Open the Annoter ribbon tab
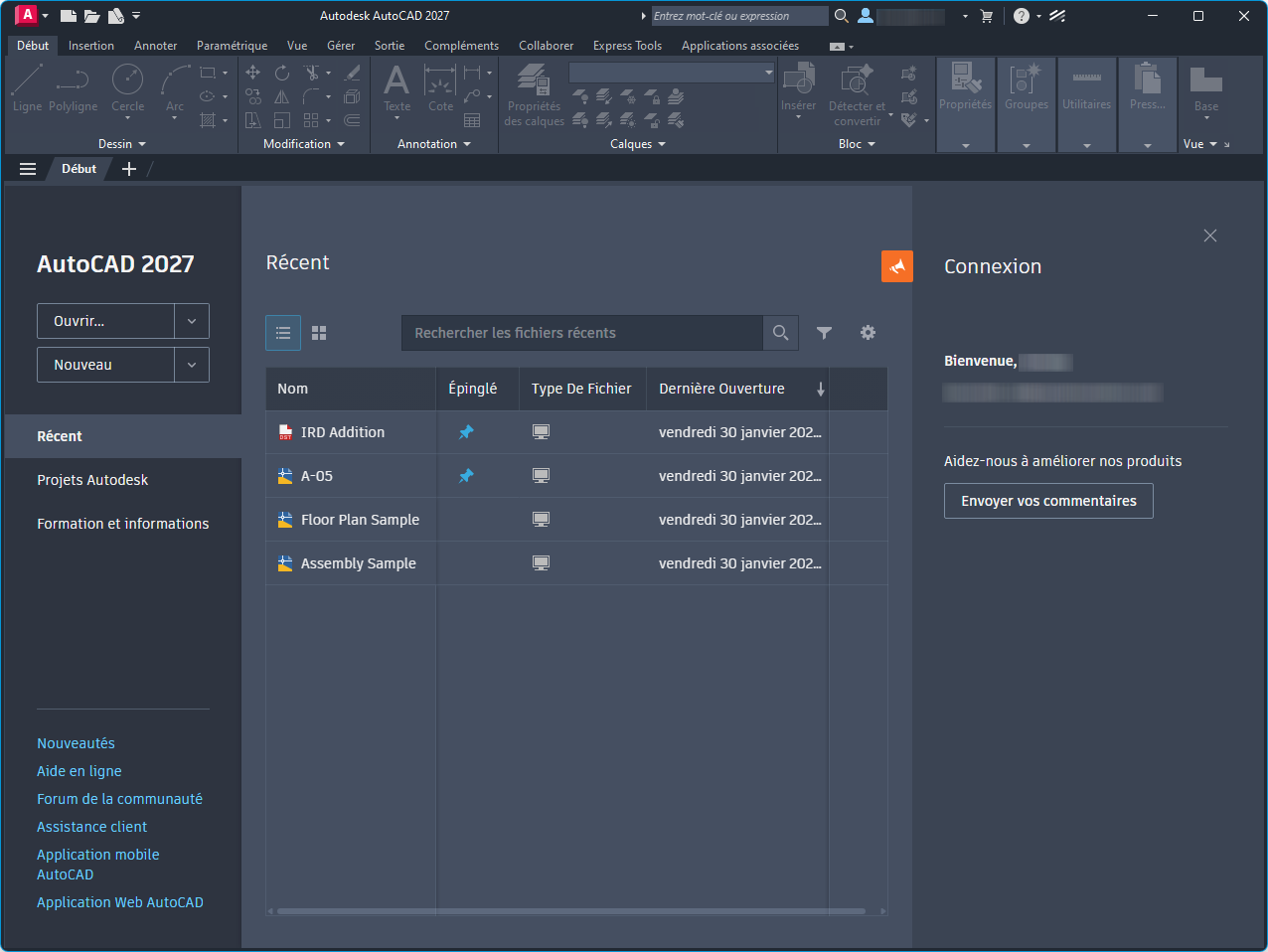 (156, 46)
